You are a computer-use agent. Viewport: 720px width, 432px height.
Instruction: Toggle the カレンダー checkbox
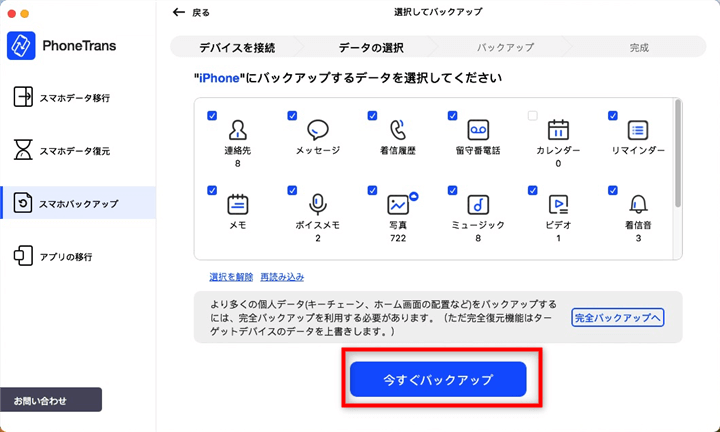[x=533, y=116]
